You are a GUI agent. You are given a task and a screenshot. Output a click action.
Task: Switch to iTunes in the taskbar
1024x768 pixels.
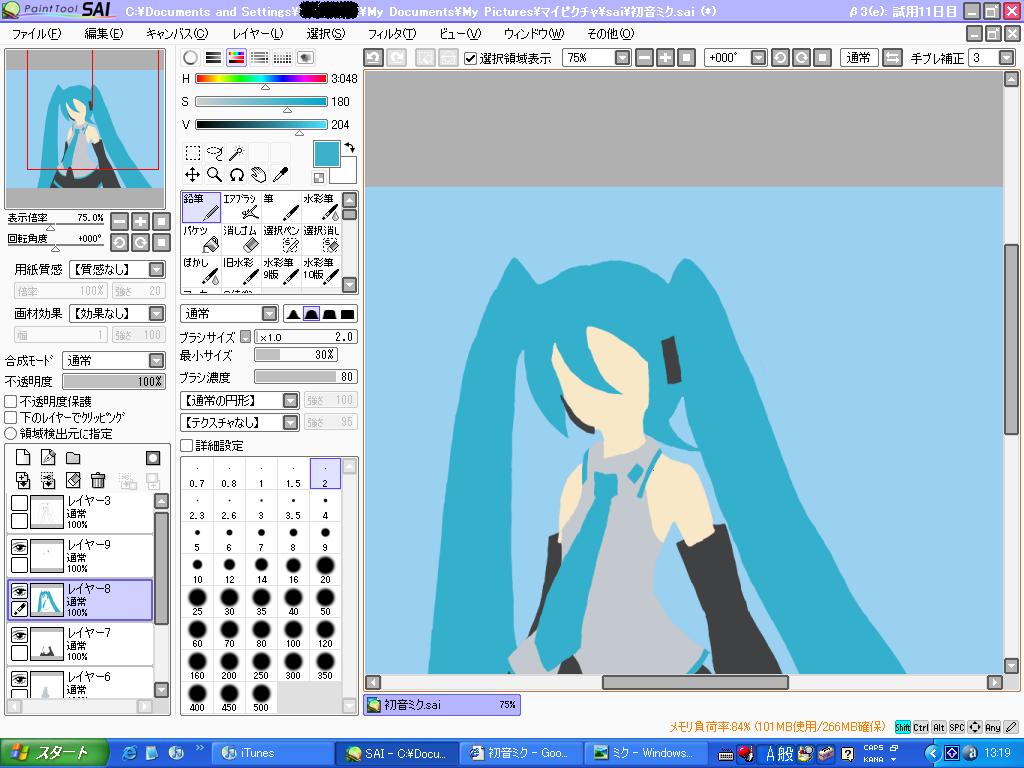(273, 753)
